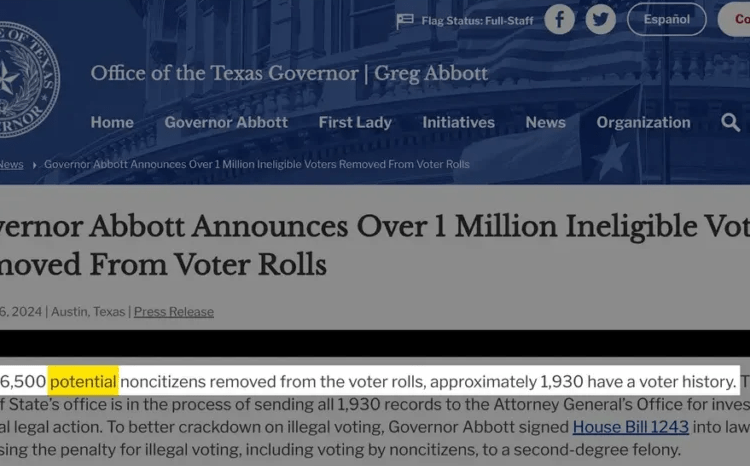The image size is (750, 466).
Task: Open the Twitter social icon
Action: point(600,20)
